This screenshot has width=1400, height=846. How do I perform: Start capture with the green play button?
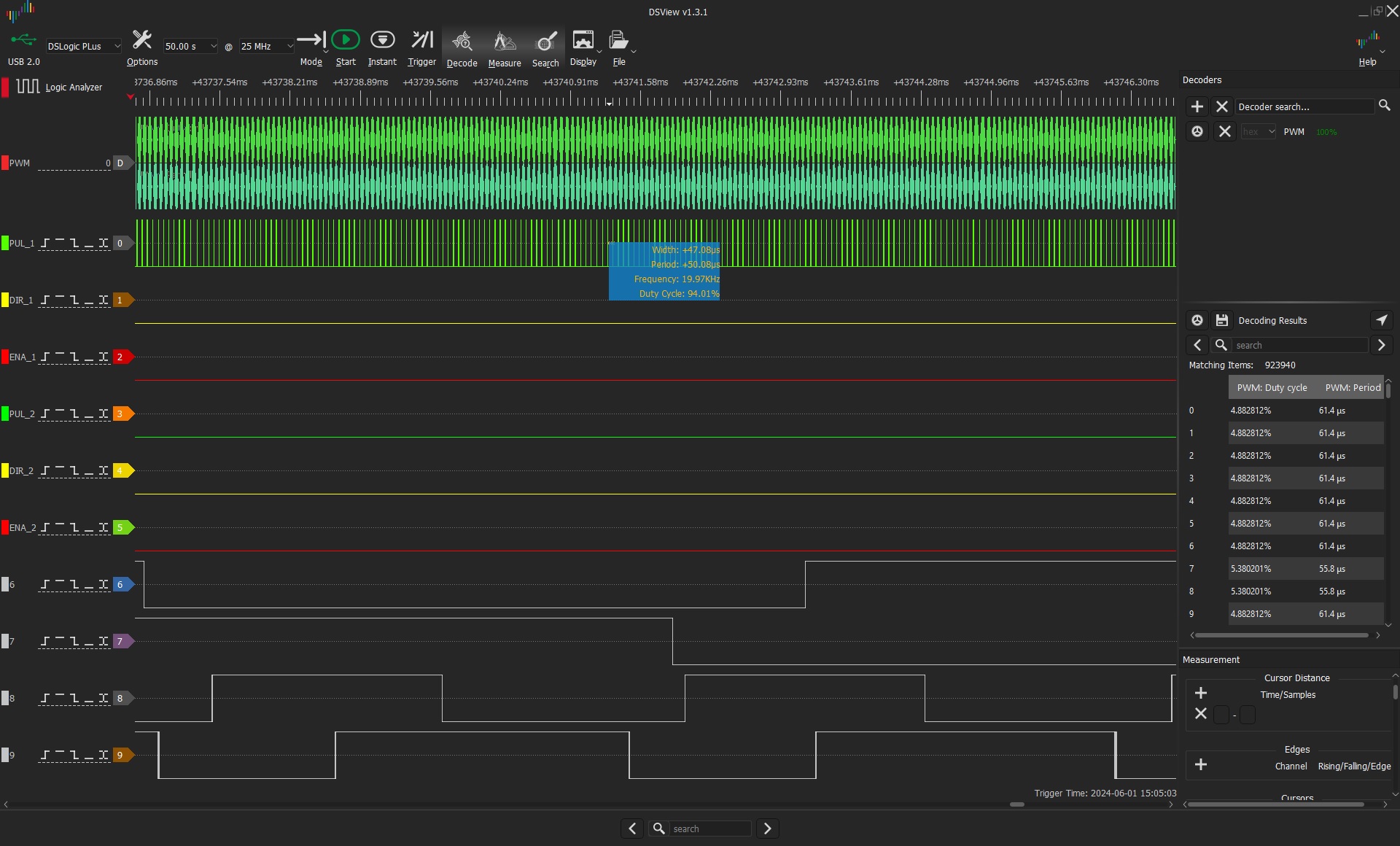click(346, 40)
